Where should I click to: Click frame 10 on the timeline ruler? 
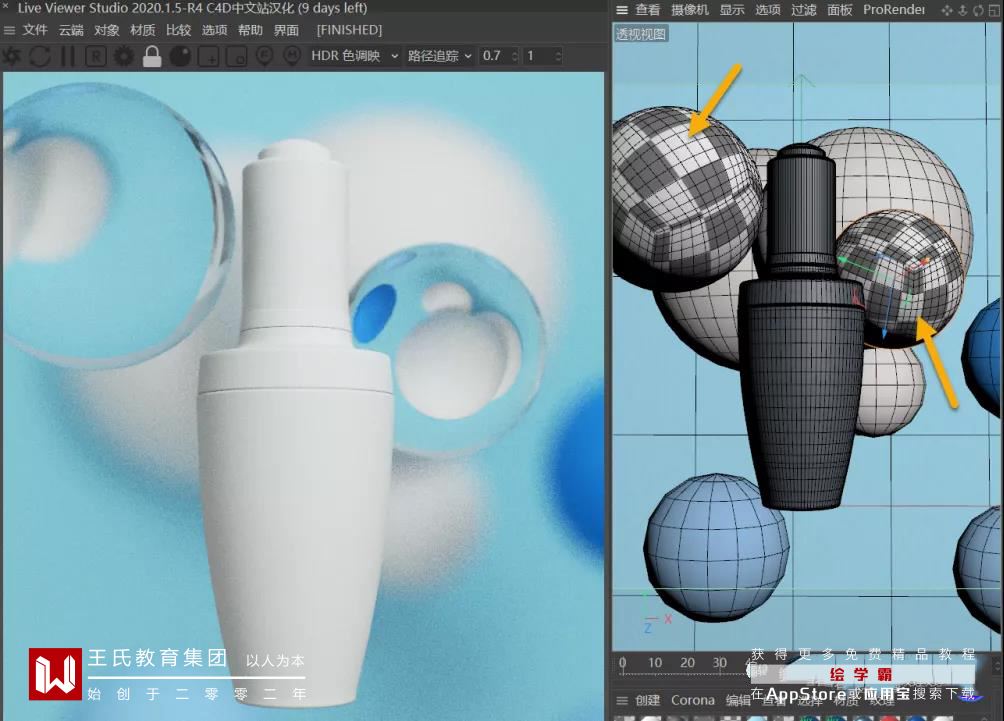pyautogui.click(x=655, y=663)
